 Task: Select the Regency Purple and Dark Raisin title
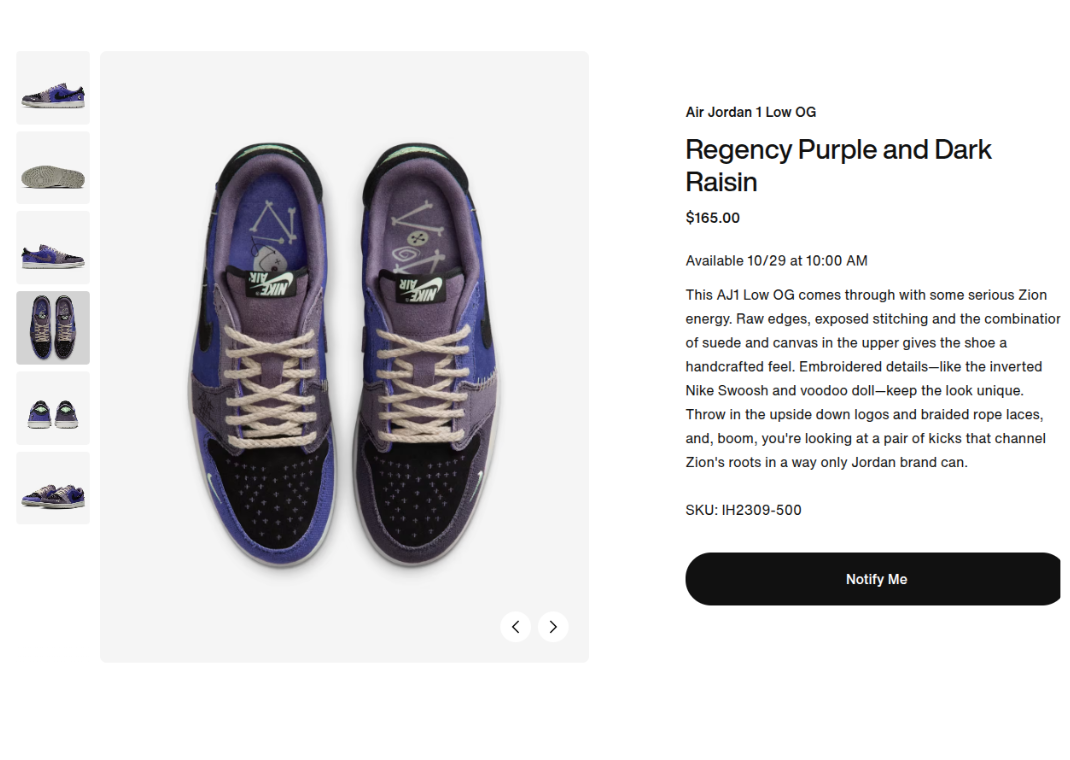838,165
